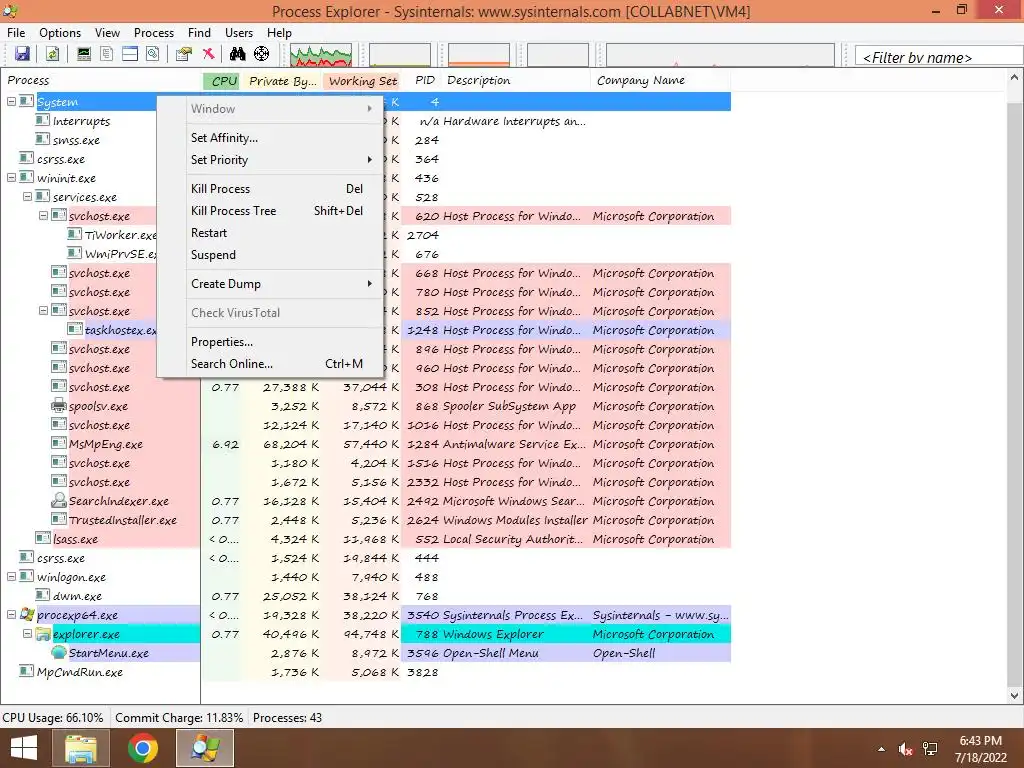
Task: Collapse the services.exe tree node
Action: pos(27,197)
